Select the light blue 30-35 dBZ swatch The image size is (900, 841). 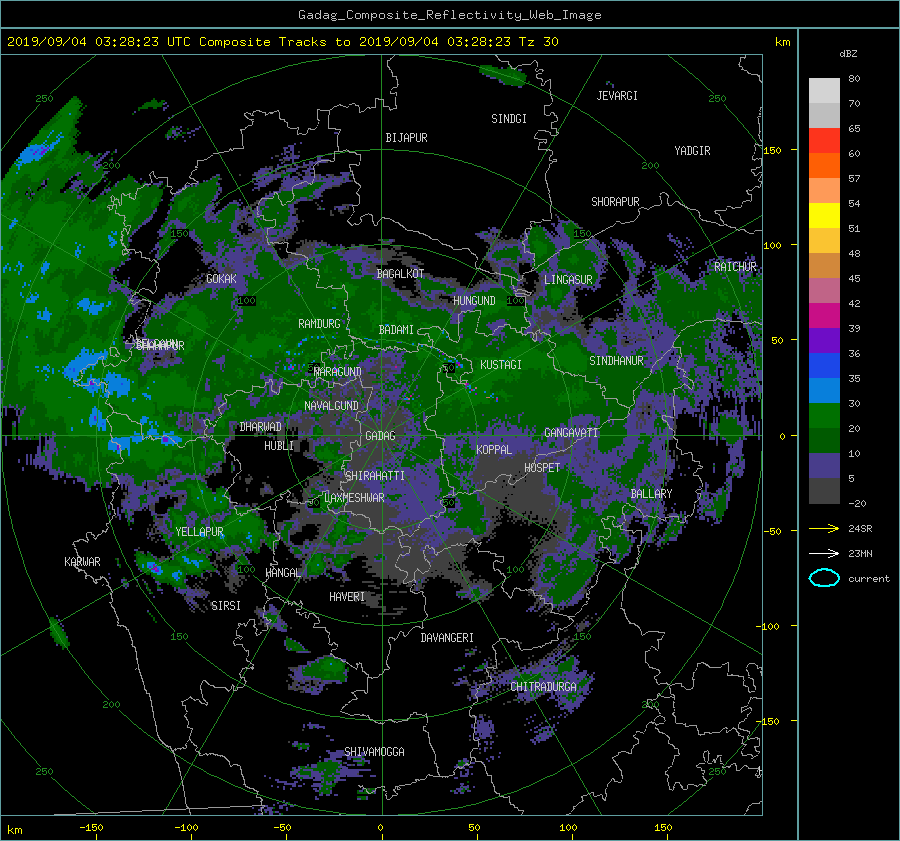tap(824, 390)
